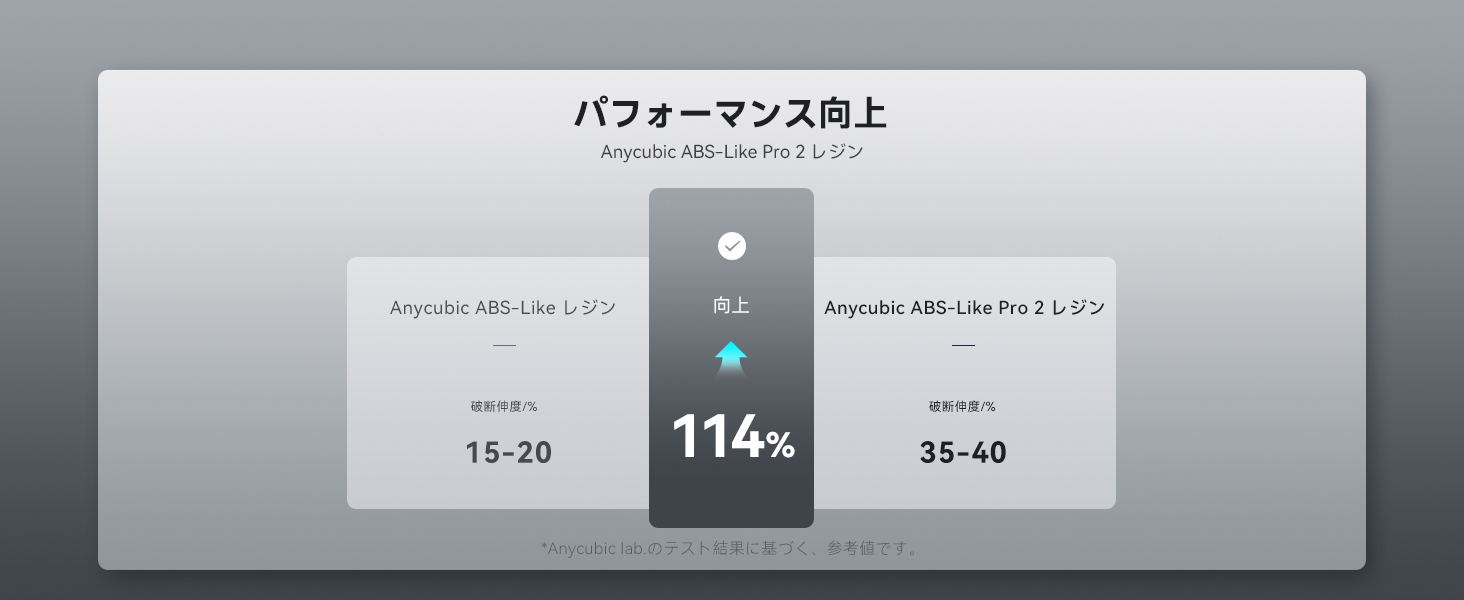
Task: Click the 破断伸度/% label above 35-40
Action: 962,406
